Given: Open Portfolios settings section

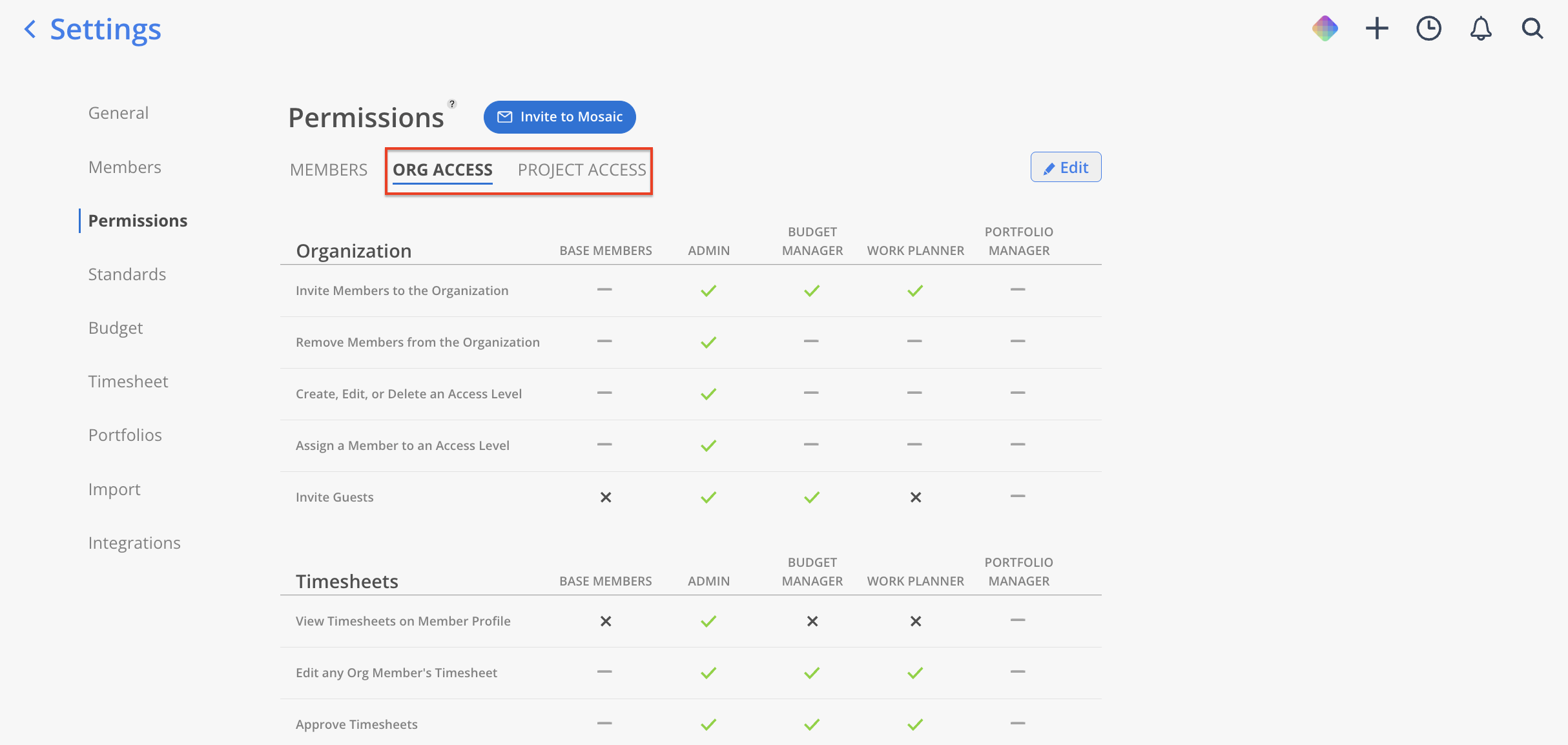Looking at the screenshot, I should tap(125, 435).
